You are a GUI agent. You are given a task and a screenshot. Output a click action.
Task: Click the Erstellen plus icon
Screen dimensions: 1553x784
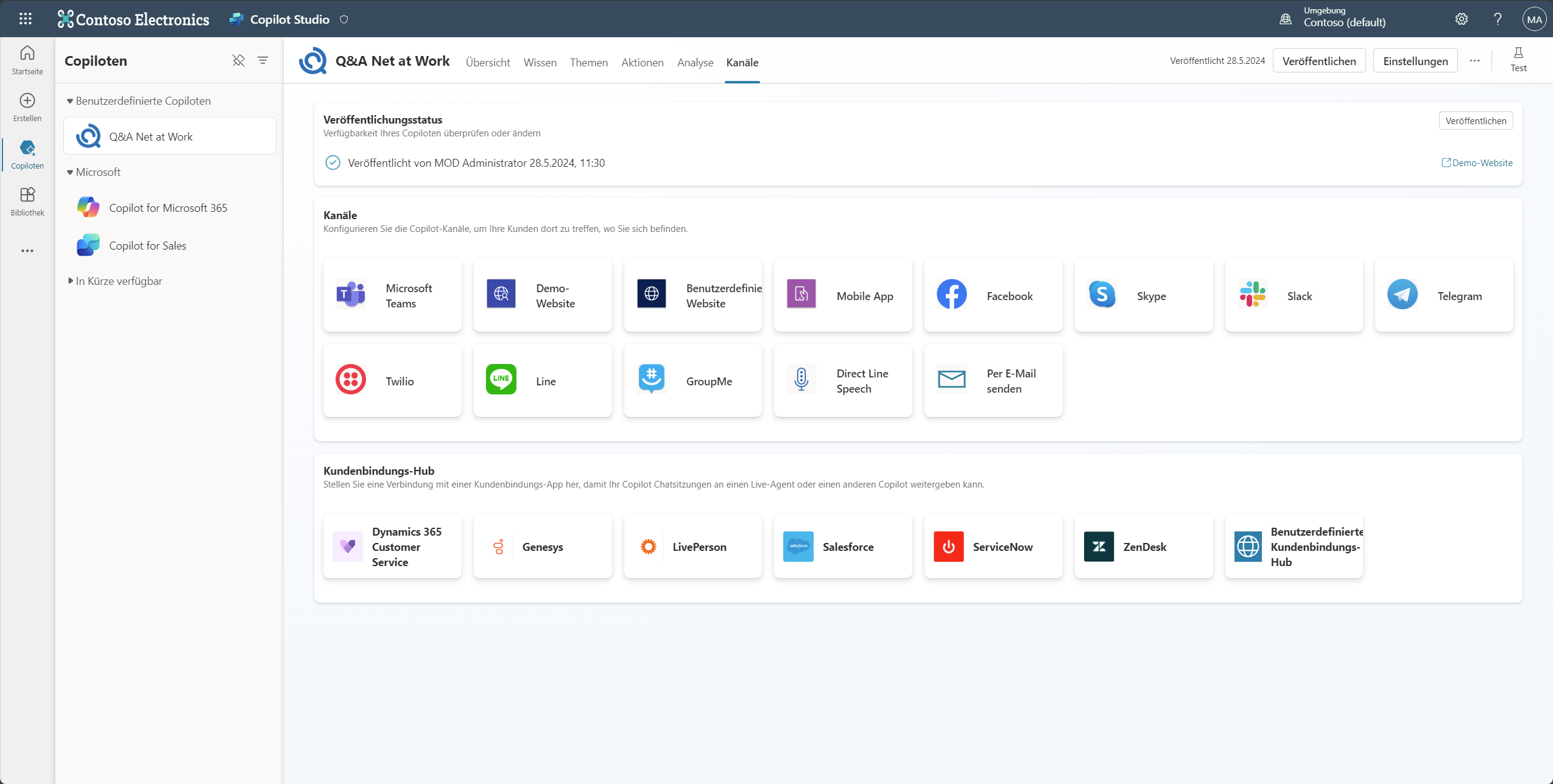click(x=27, y=100)
